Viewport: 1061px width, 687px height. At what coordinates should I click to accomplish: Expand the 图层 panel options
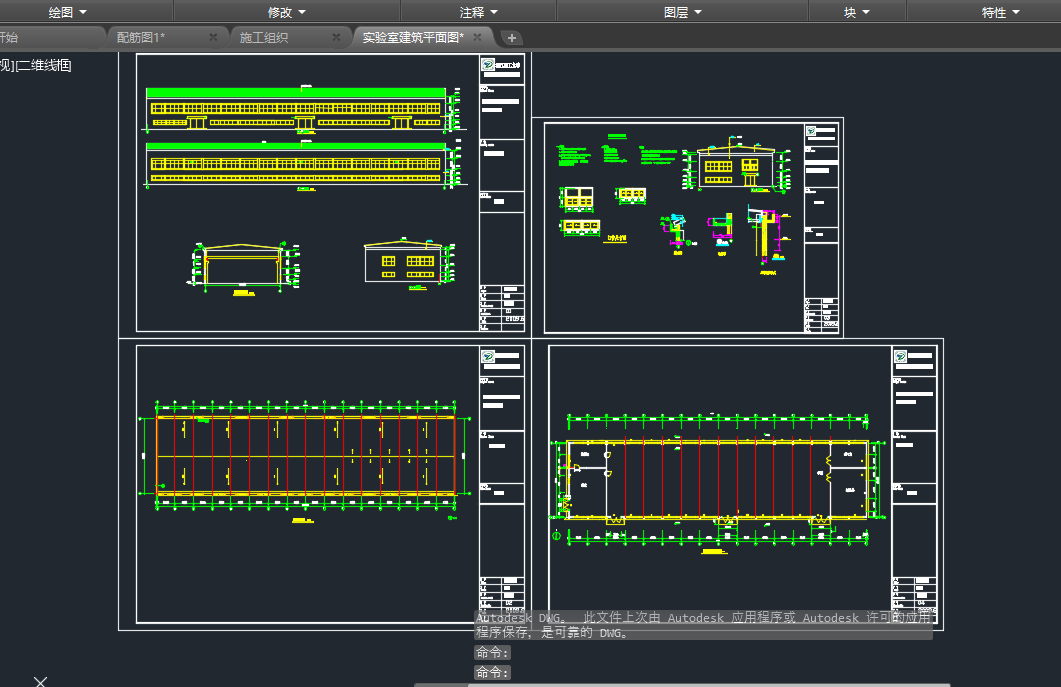683,12
